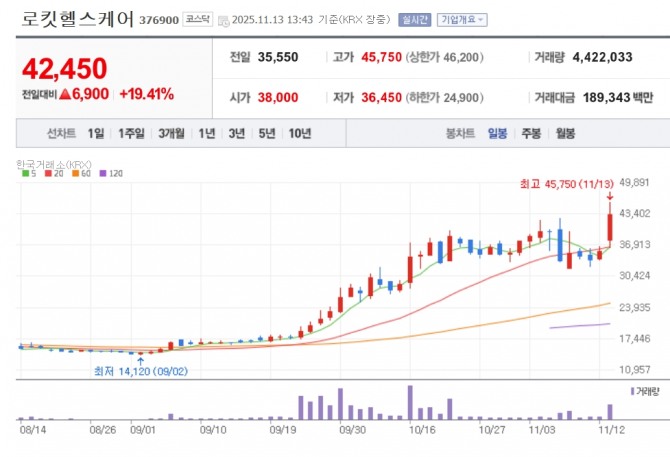Viewport: 670px width, 457px height.
Task: Show the 10년 line chart
Action: (x=300, y=133)
